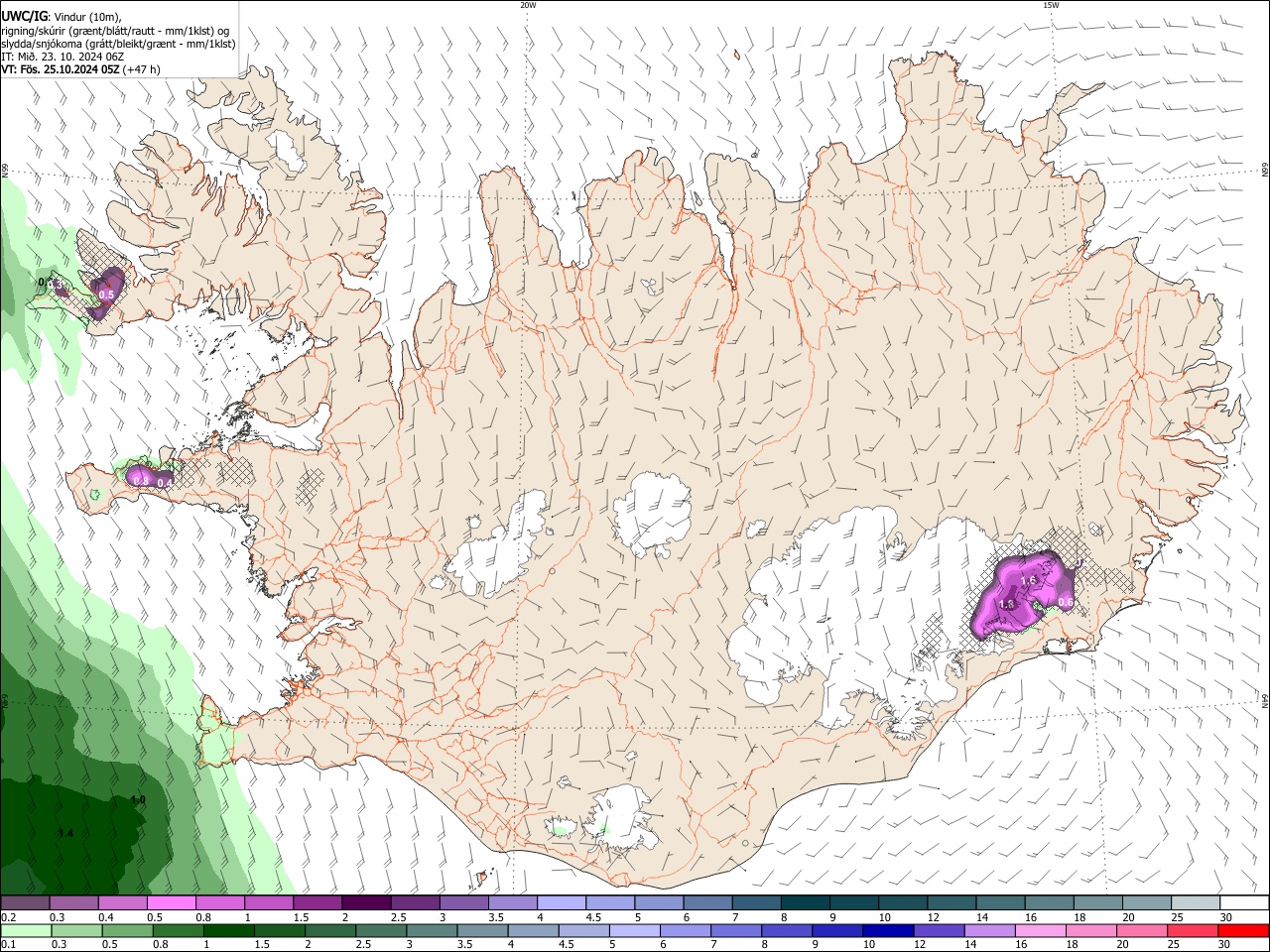Click the 0.5 label on Westfjords purple patch

pos(106,296)
